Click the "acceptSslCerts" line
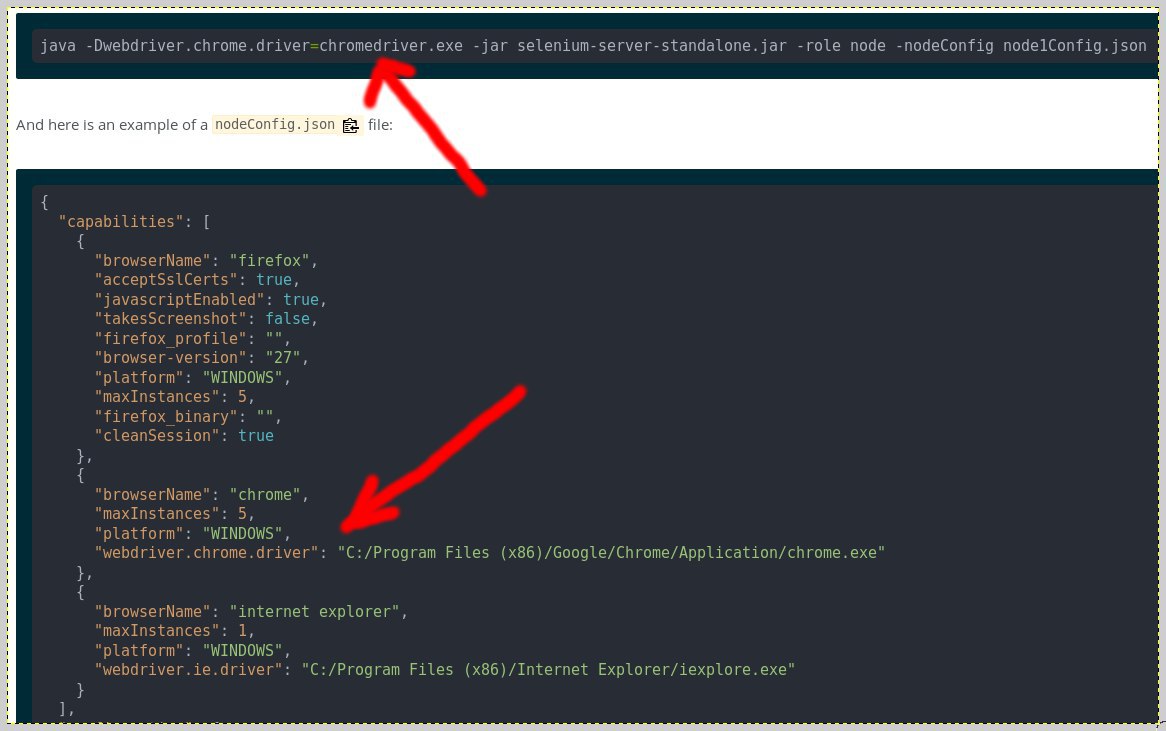Viewport: 1166px width, 731px height. [197, 280]
